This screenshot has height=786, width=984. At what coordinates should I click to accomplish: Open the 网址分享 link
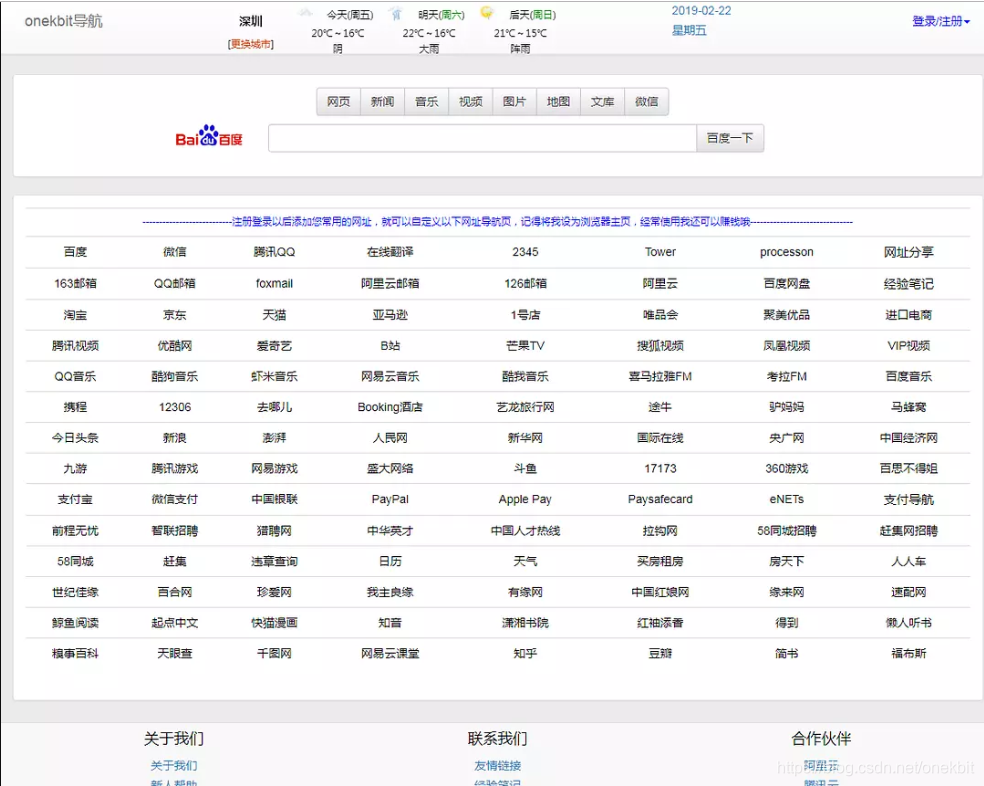(x=909, y=252)
